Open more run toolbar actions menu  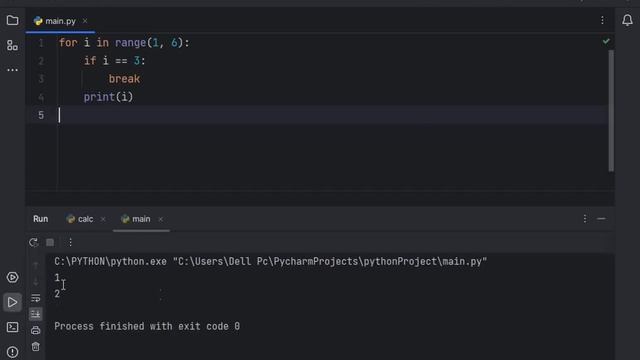tap(70, 242)
